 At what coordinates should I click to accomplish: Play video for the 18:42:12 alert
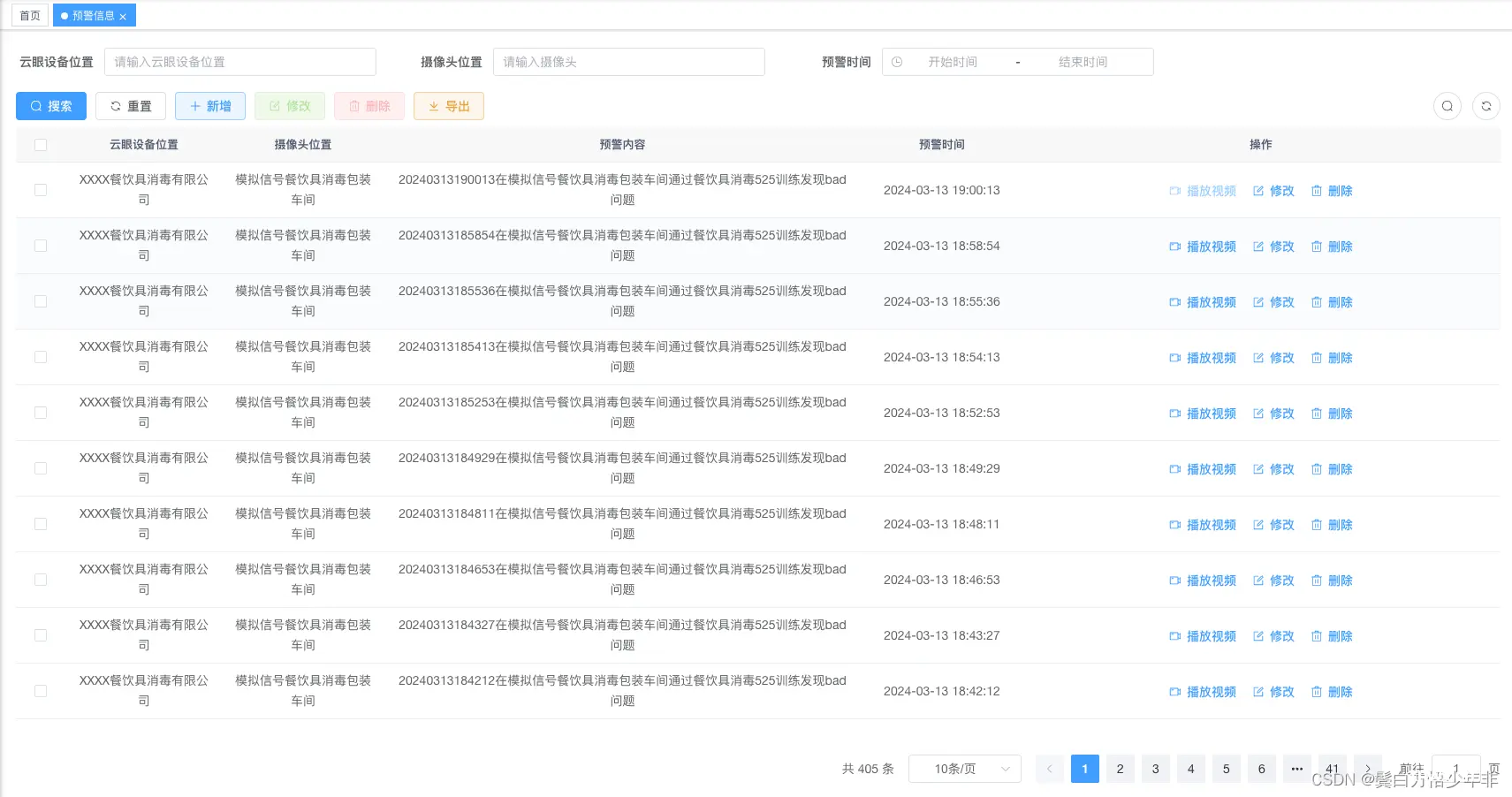(x=1203, y=692)
